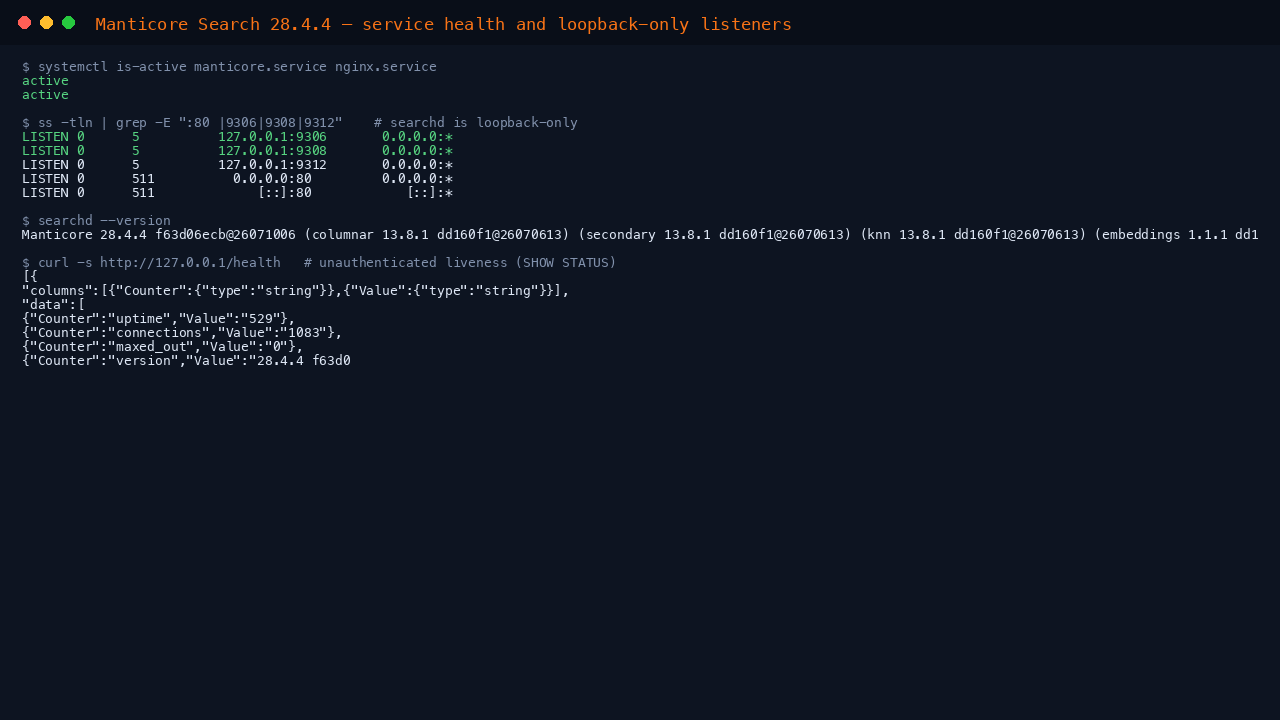1280x720 pixels.
Task: Click the [::]:* peer address
Action: pos(430,193)
